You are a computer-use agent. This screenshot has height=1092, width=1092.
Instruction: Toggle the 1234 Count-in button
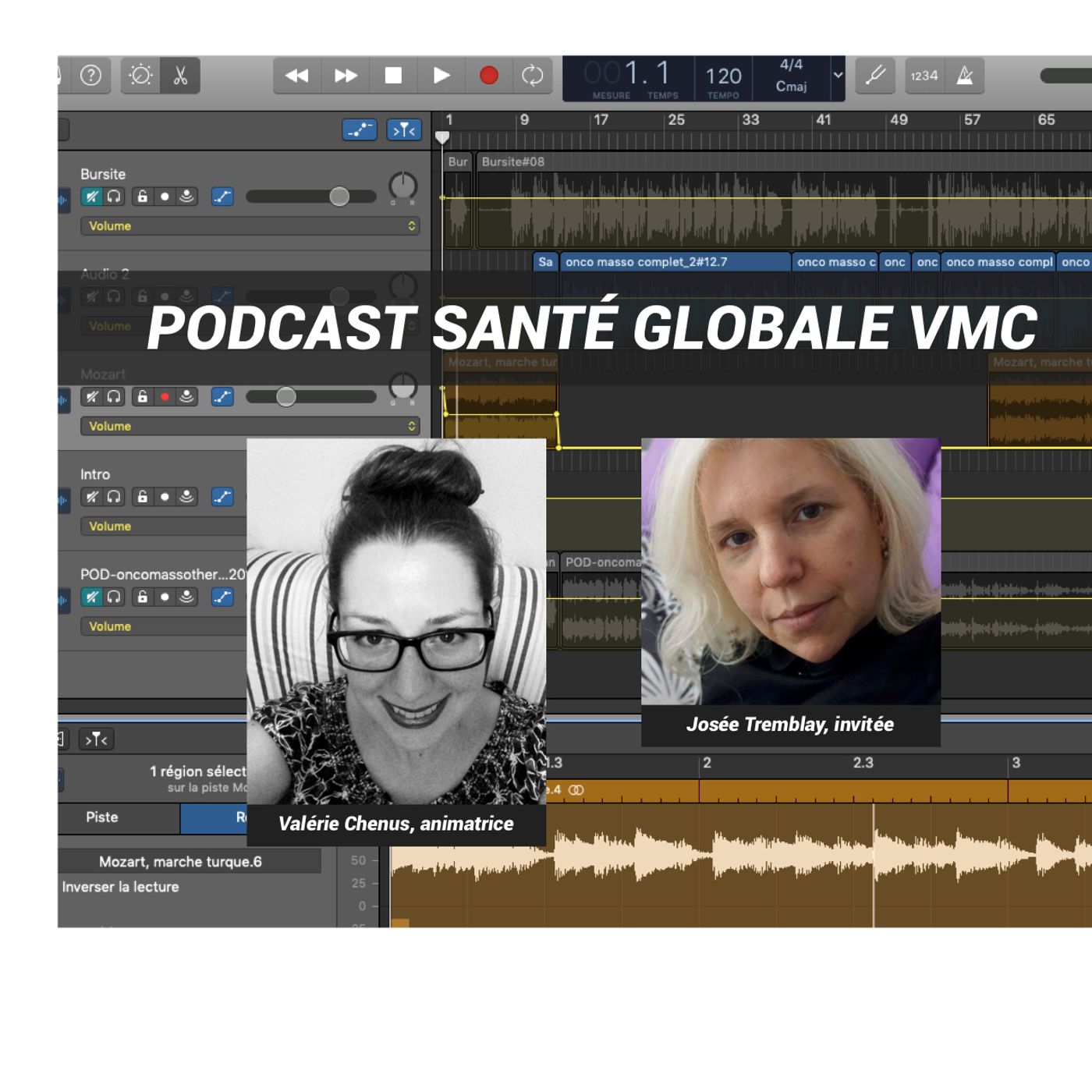coord(924,76)
